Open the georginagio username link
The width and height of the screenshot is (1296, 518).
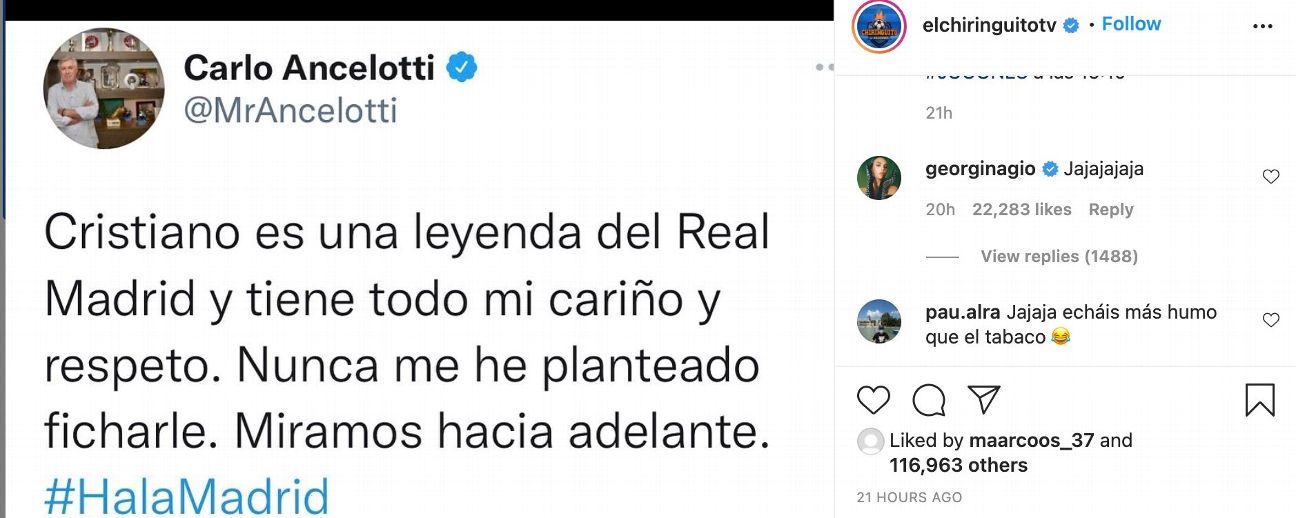coord(981,169)
